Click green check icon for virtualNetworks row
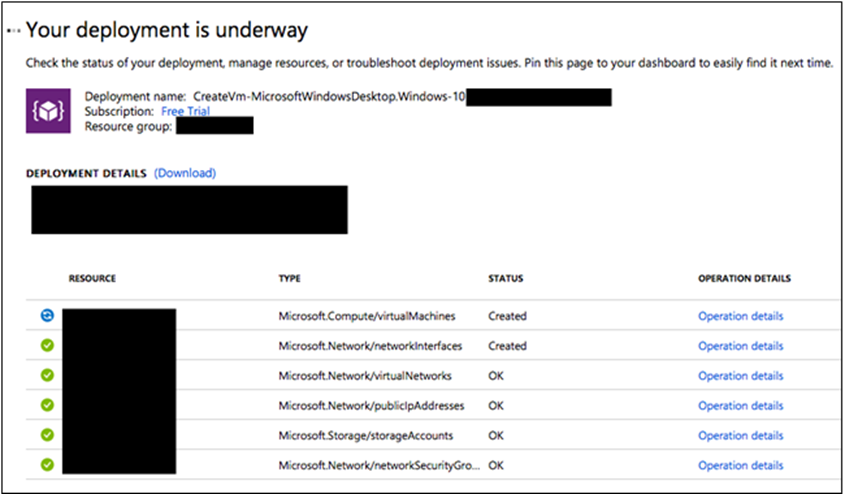Viewport: 845px width, 494px height. [x=47, y=375]
